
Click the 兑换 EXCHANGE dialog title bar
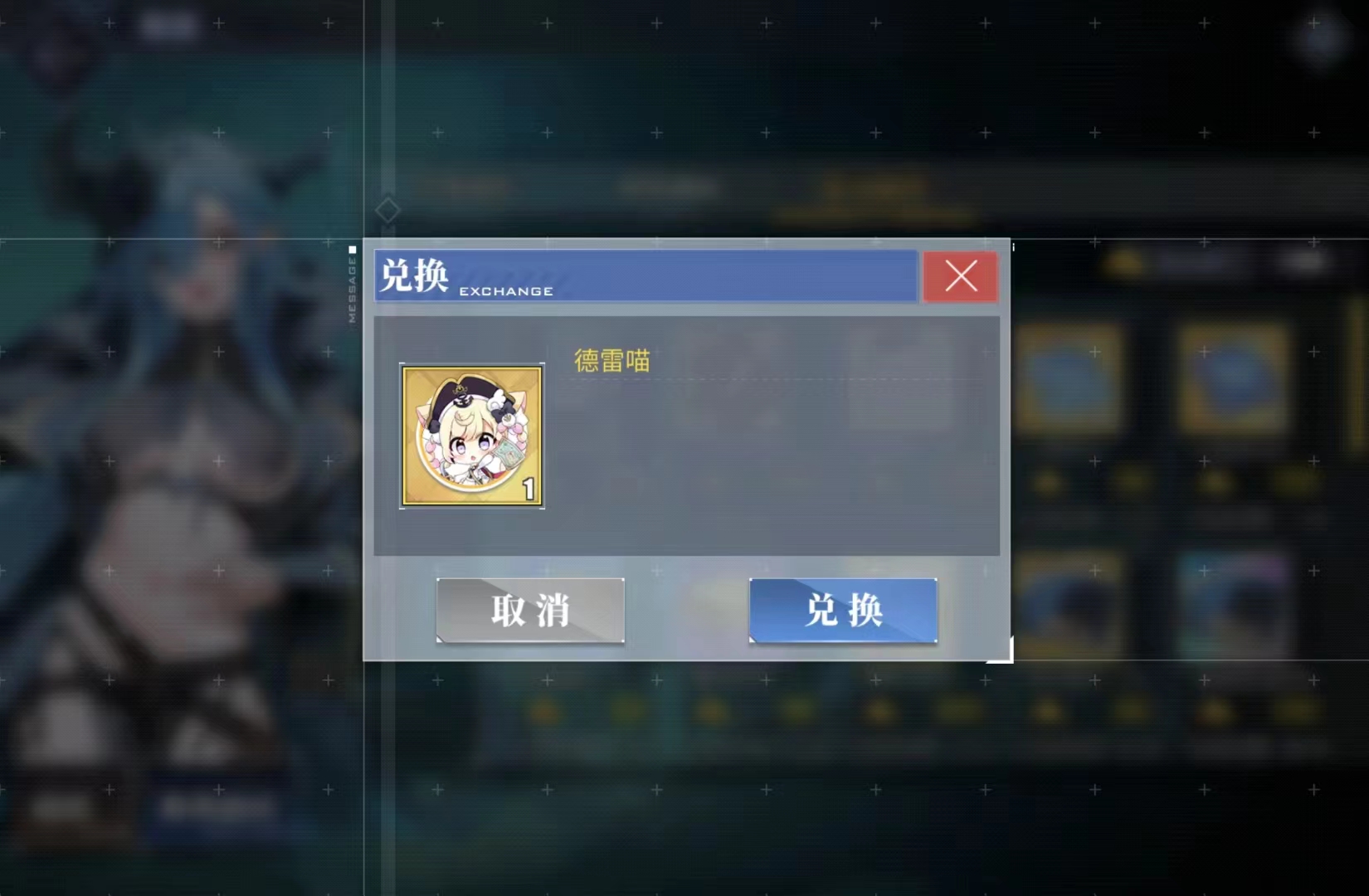pos(646,276)
